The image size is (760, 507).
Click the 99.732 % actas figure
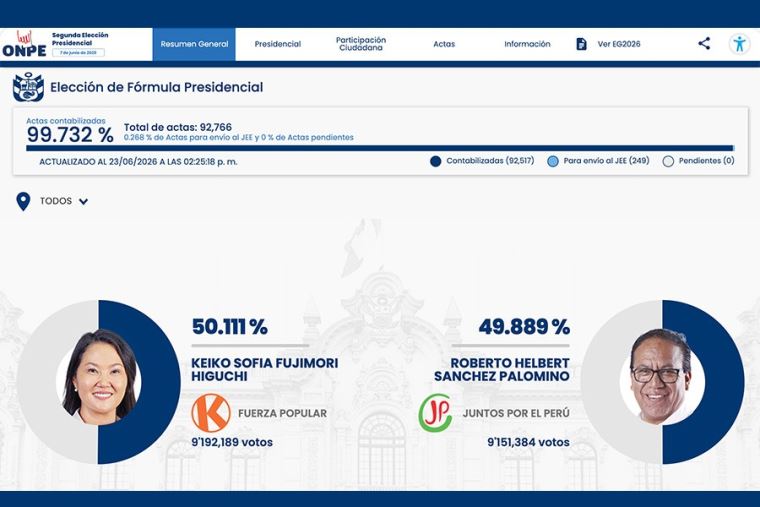point(70,135)
